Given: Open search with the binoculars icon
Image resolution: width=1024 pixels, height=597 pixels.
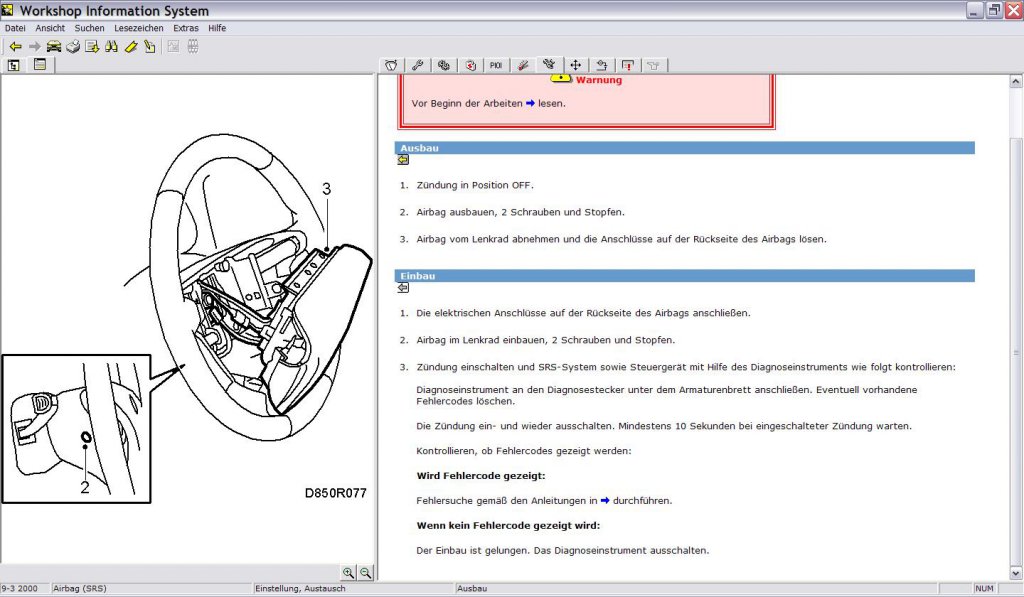Looking at the screenshot, I should [111, 46].
